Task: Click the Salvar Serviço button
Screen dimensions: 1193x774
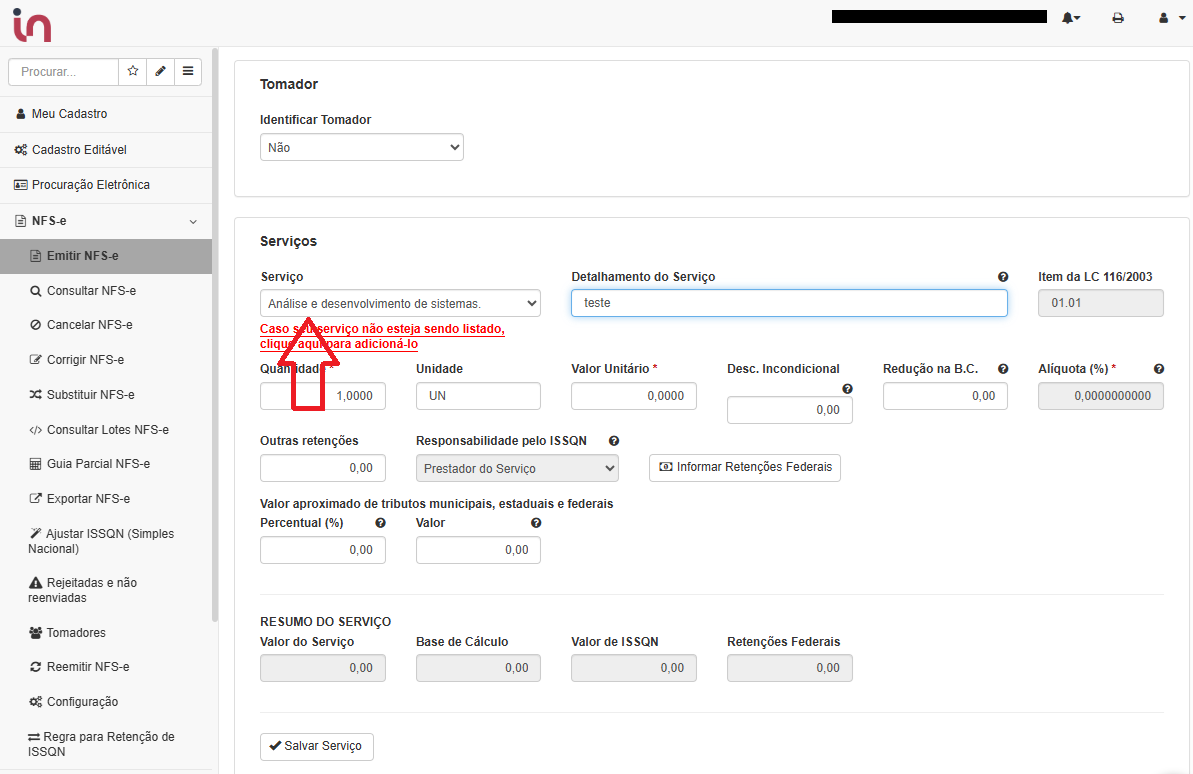Action: click(x=316, y=746)
